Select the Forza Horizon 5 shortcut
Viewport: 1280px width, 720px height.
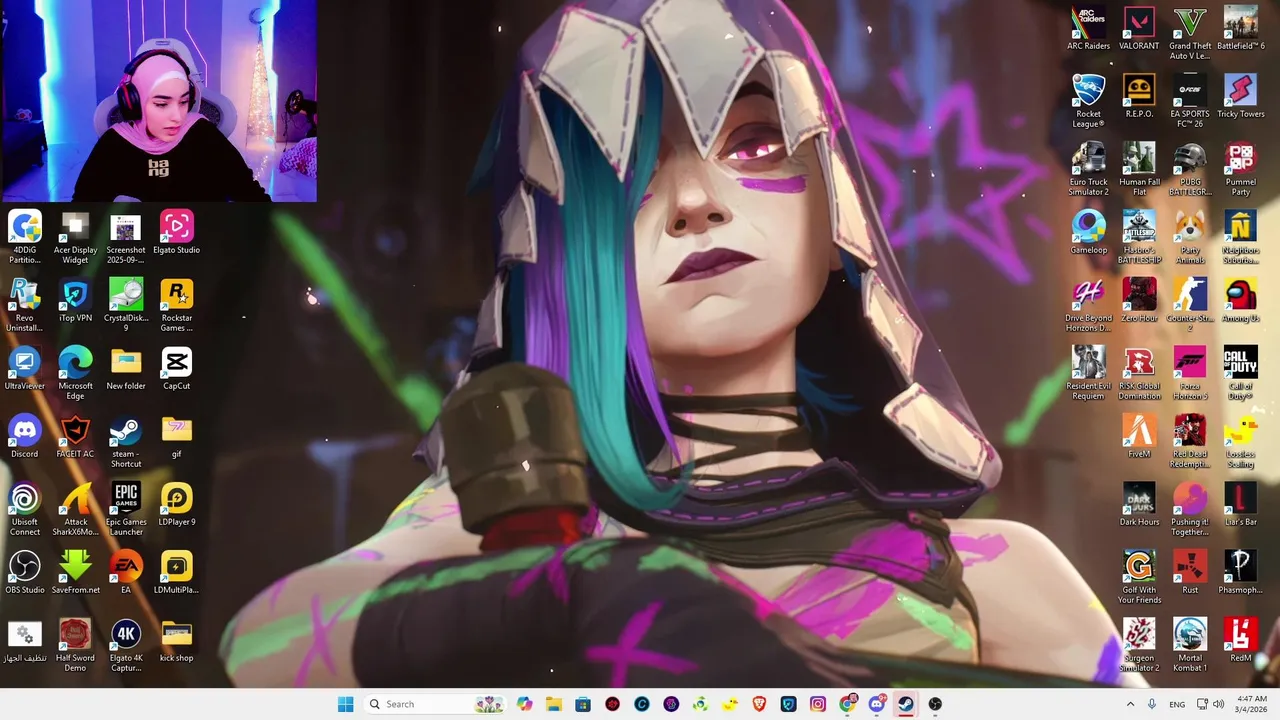(x=1190, y=373)
